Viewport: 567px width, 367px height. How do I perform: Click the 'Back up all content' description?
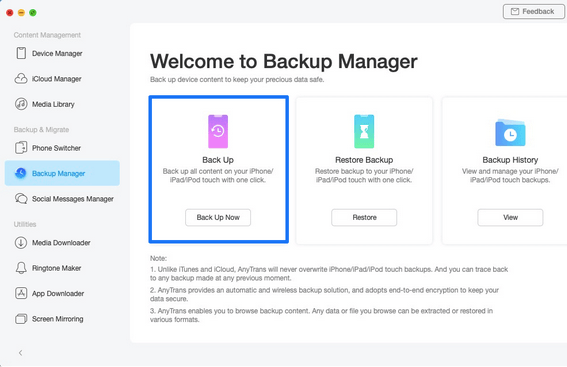(x=218, y=175)
